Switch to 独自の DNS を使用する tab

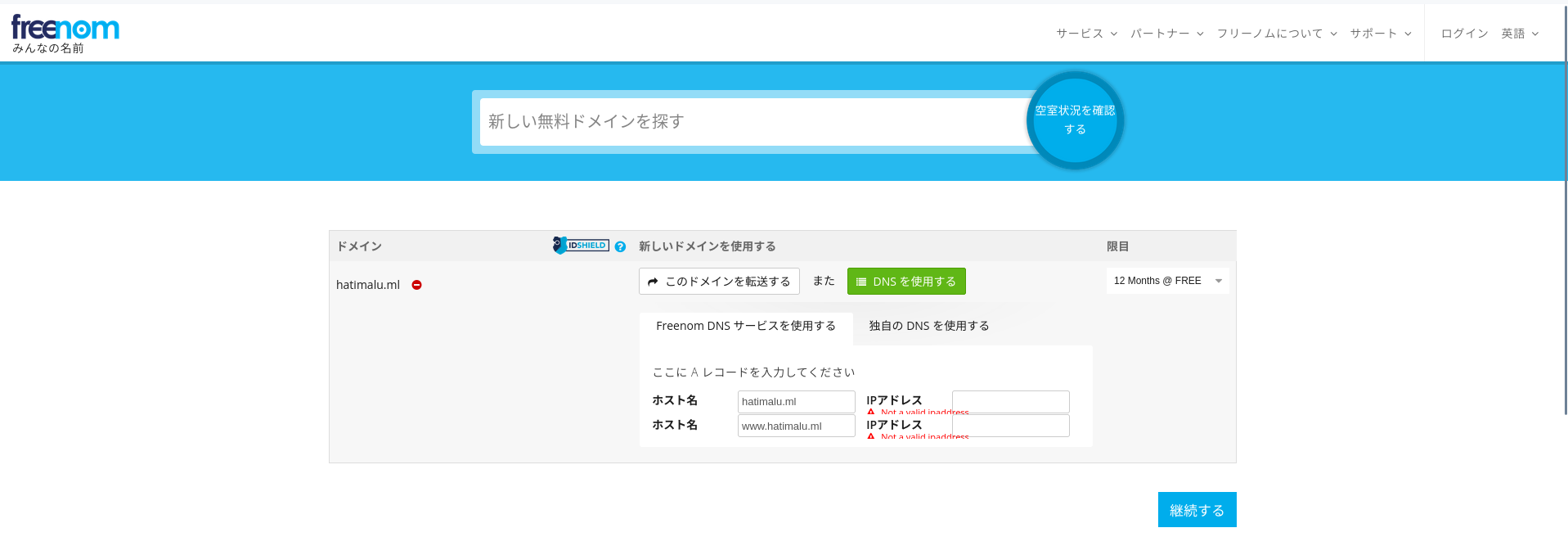[929, 326]
